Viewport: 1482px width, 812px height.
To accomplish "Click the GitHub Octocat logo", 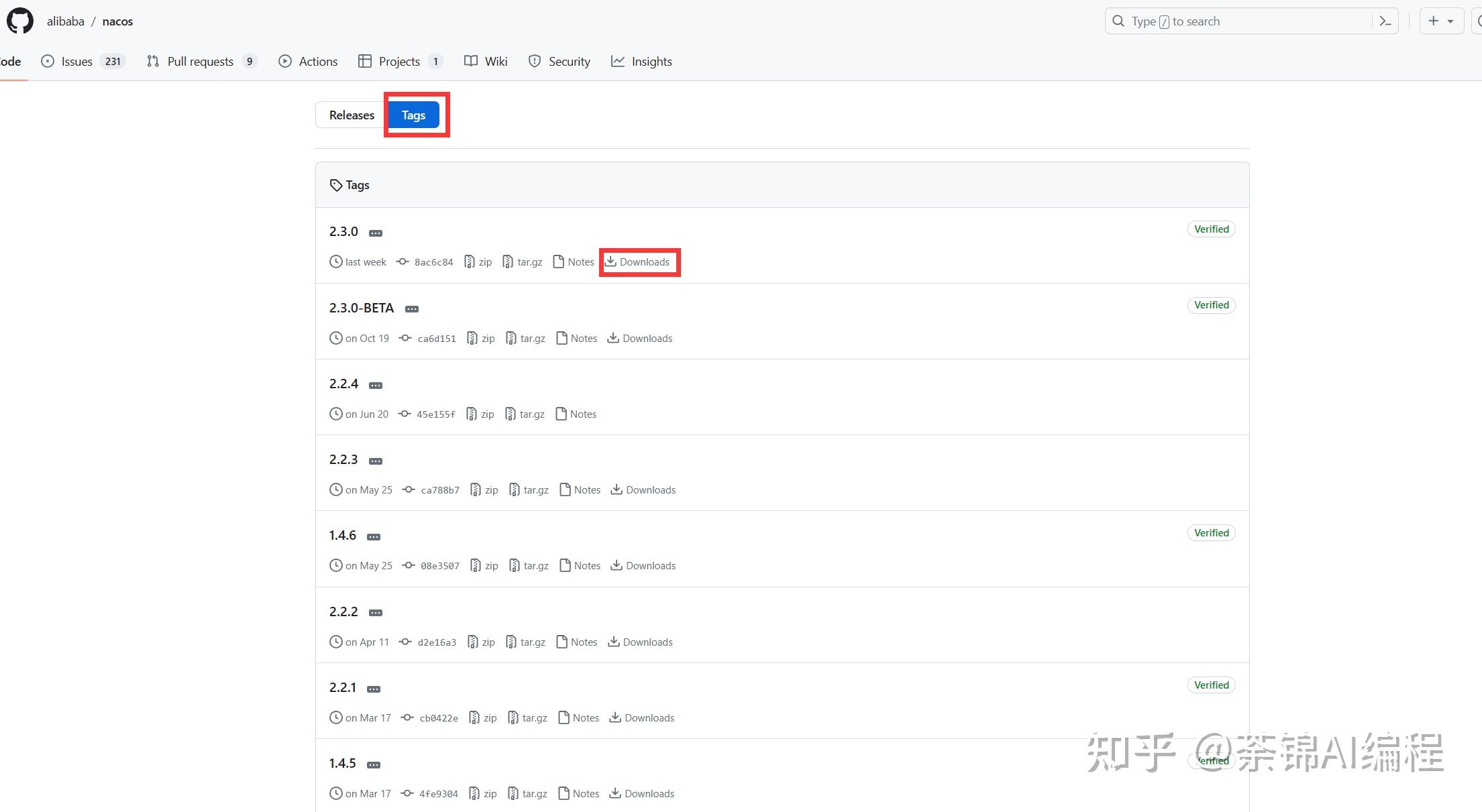I will [x=20, y=21].
